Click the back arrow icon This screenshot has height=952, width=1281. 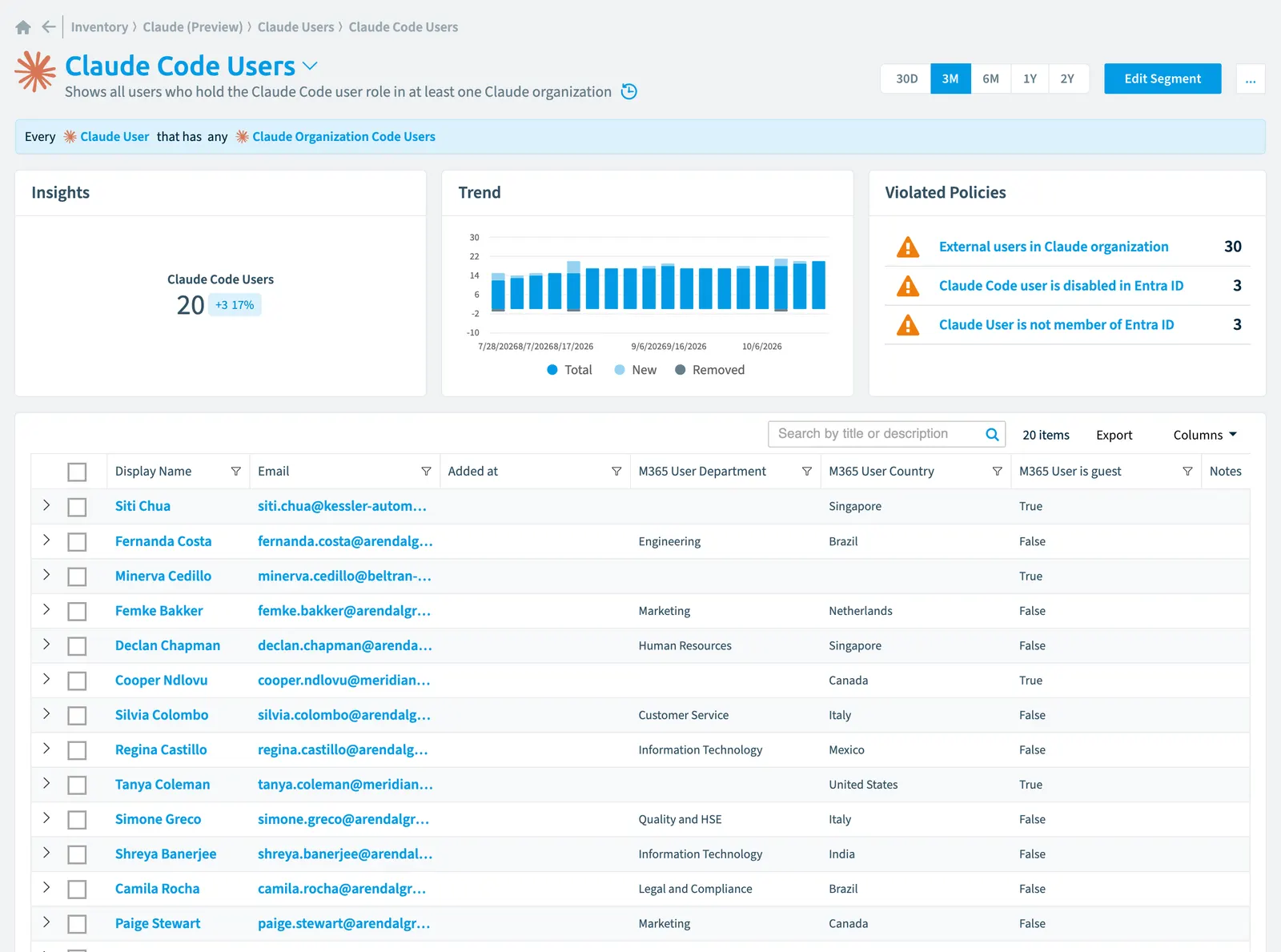pos(49,27)
